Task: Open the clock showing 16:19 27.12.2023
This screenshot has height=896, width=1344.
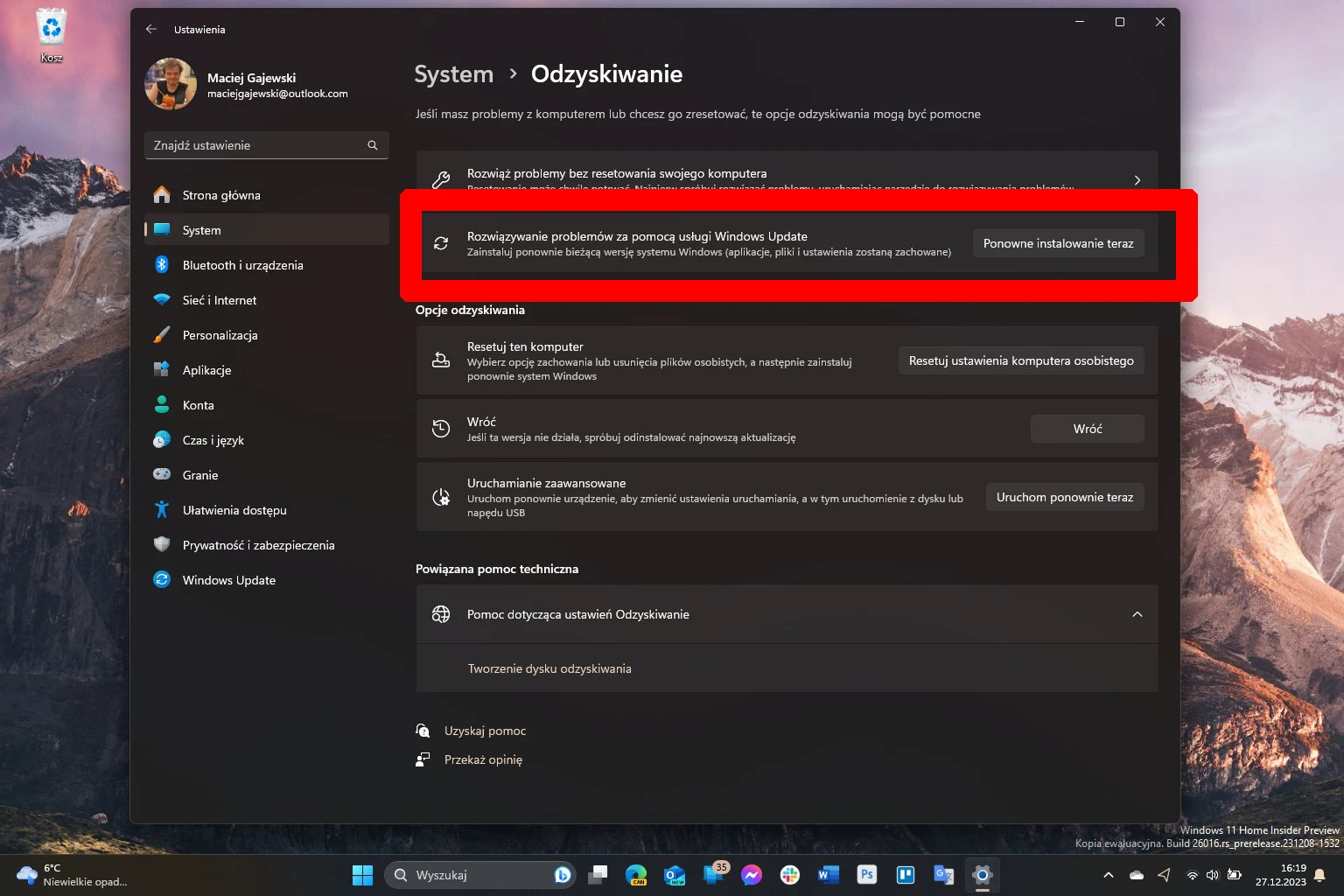Action: [1280, 875]
